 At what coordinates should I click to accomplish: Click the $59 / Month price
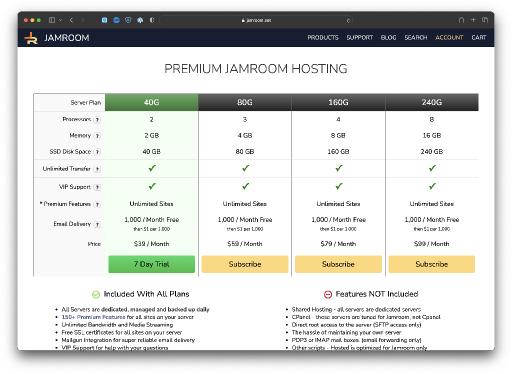pos(245,244)
